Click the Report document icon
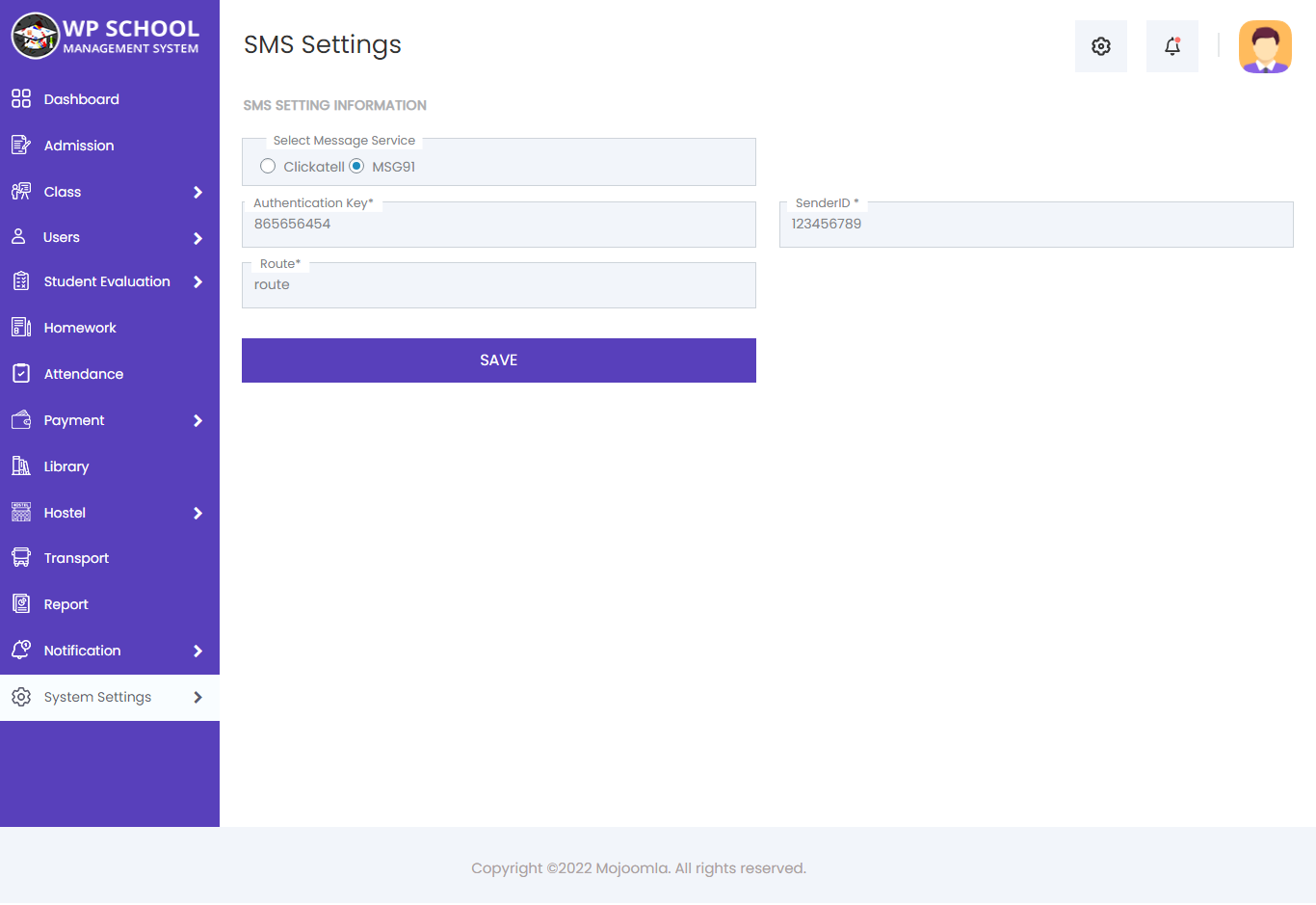 tap(21, 603)
